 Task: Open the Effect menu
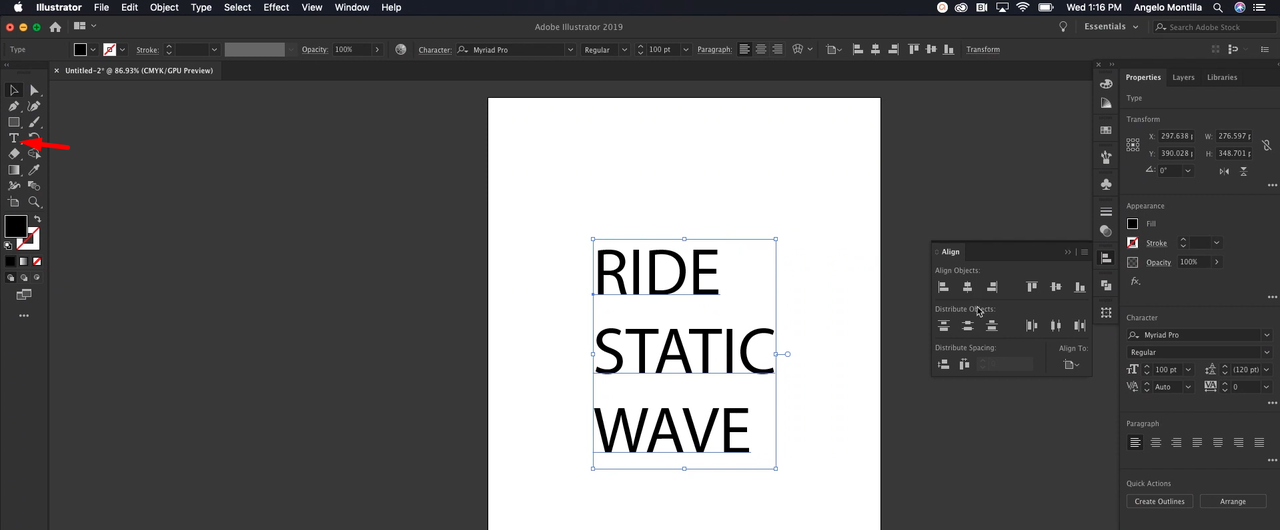[x=276, y=7]
